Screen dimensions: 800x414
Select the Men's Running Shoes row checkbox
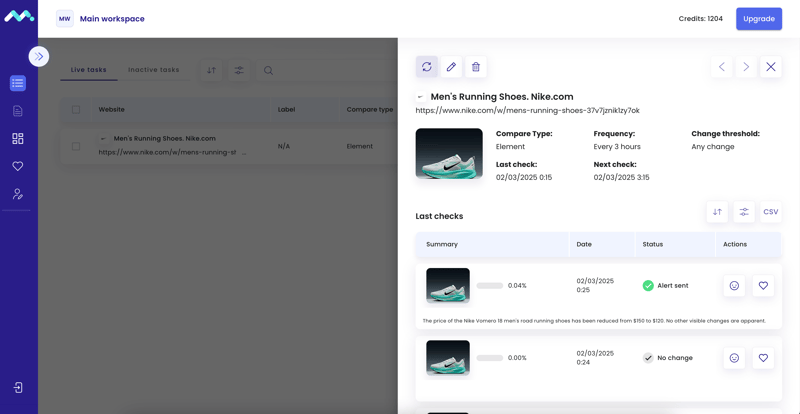pyautogui.click(x=76, y=146)
